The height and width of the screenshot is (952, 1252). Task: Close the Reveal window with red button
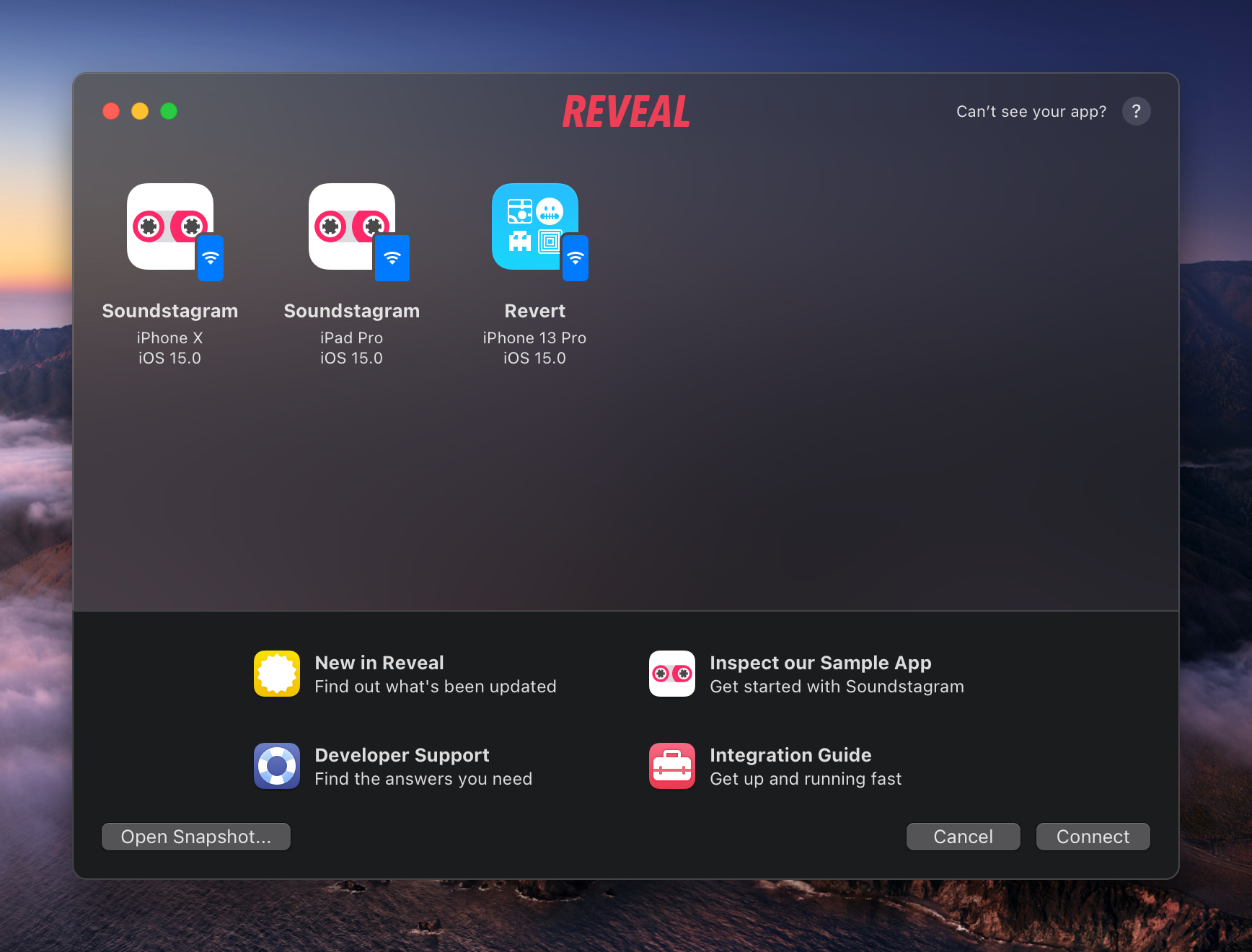[x=111, y=111]
